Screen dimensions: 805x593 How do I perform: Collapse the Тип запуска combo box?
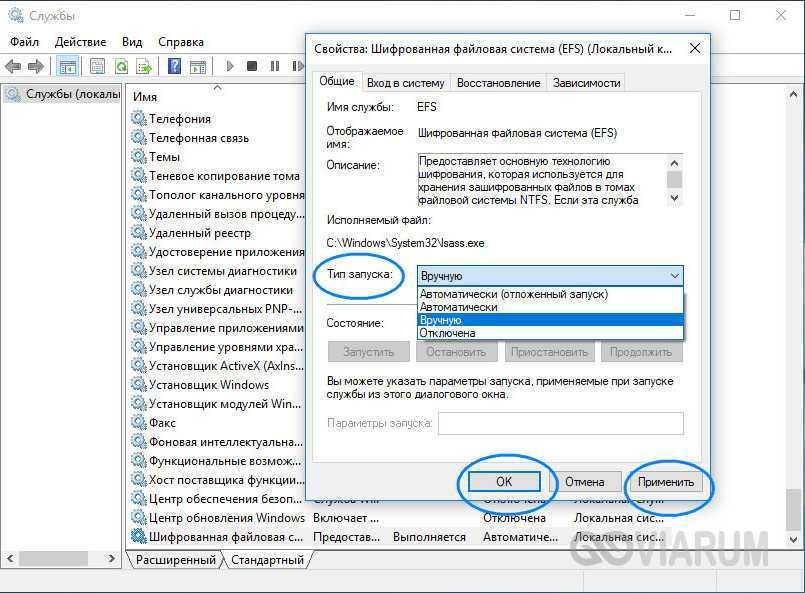(675, 276)
